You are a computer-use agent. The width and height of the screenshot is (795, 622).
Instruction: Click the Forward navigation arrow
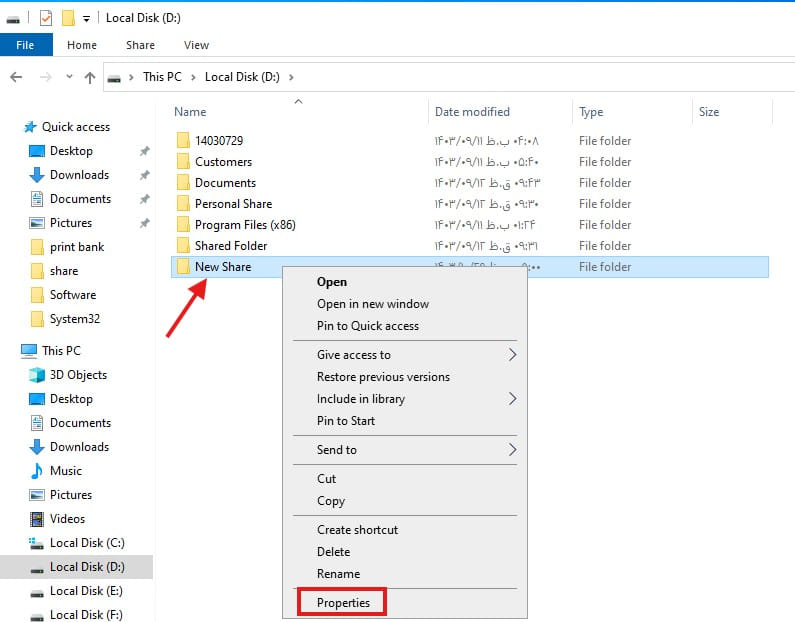point(46,77)
